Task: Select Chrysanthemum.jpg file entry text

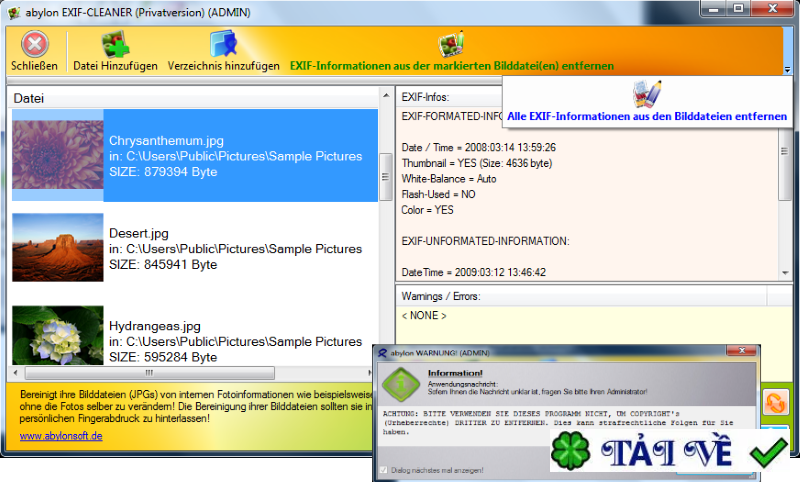Action: [235, 156]
